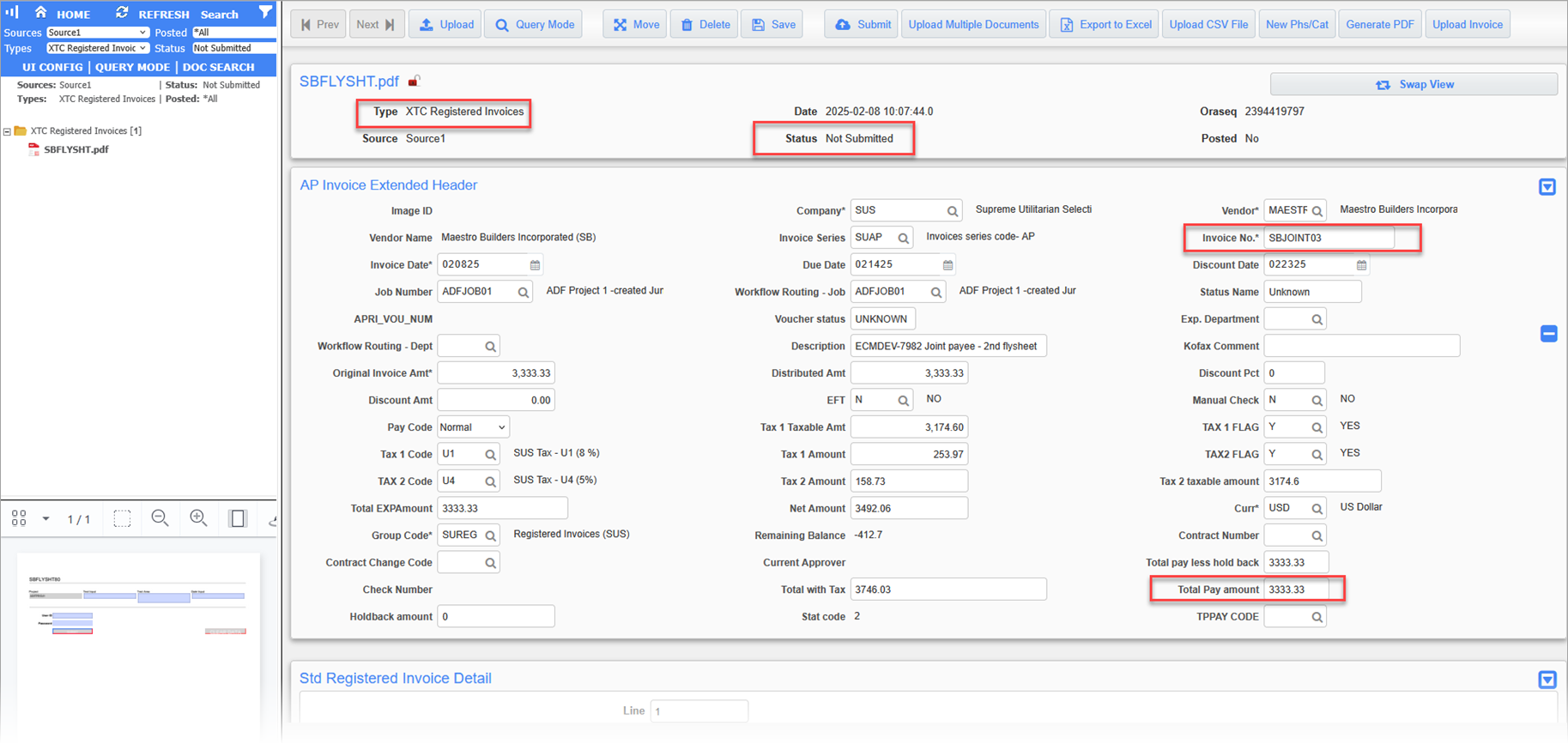Click the Refresh arrows icon
This screenshot has width=1568, height=744.
122,13
